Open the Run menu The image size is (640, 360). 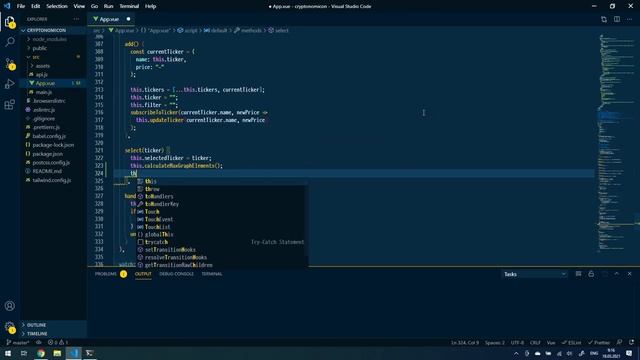[108, 6]
